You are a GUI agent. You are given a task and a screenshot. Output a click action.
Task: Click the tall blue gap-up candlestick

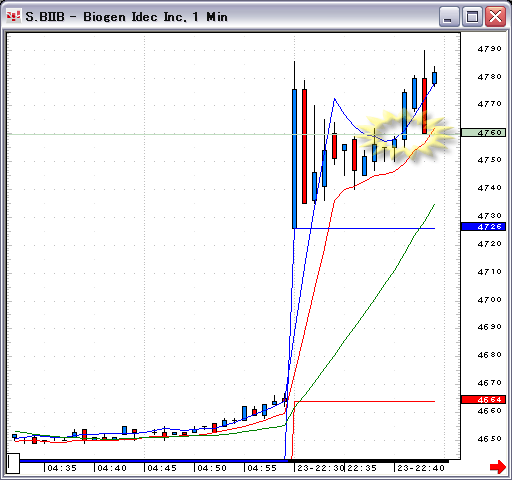tap(294, 159)
